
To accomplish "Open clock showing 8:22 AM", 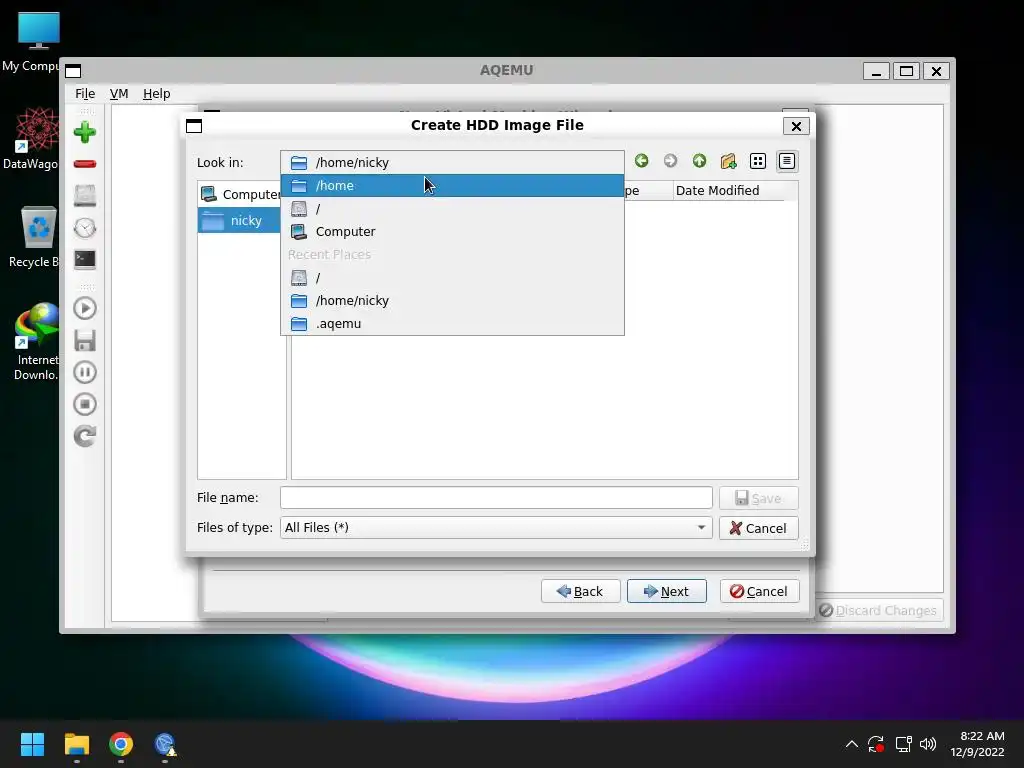I will [x=978, y=744].
